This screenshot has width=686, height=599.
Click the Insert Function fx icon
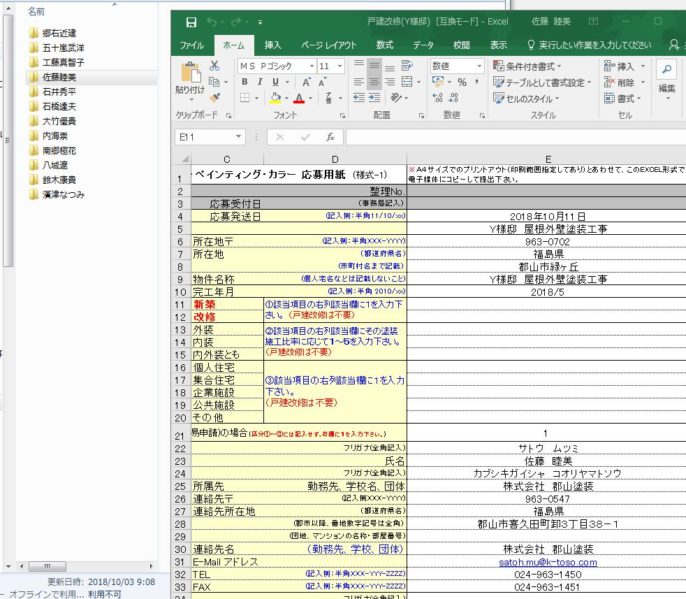point(330,137)
